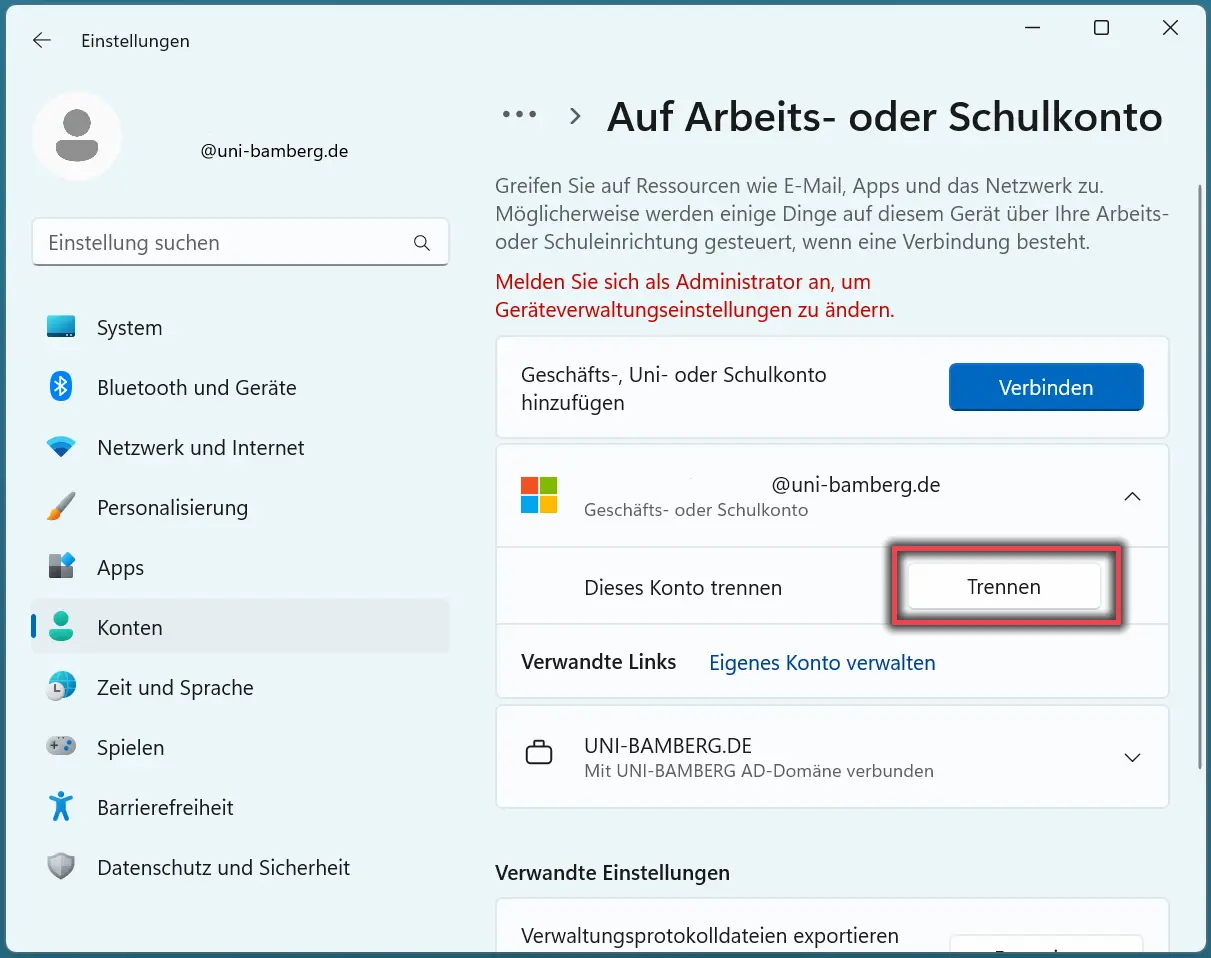Click the breadcrumb chevron arrow
The height and width of the screenshot is (958, 1211).
point(575,116)
